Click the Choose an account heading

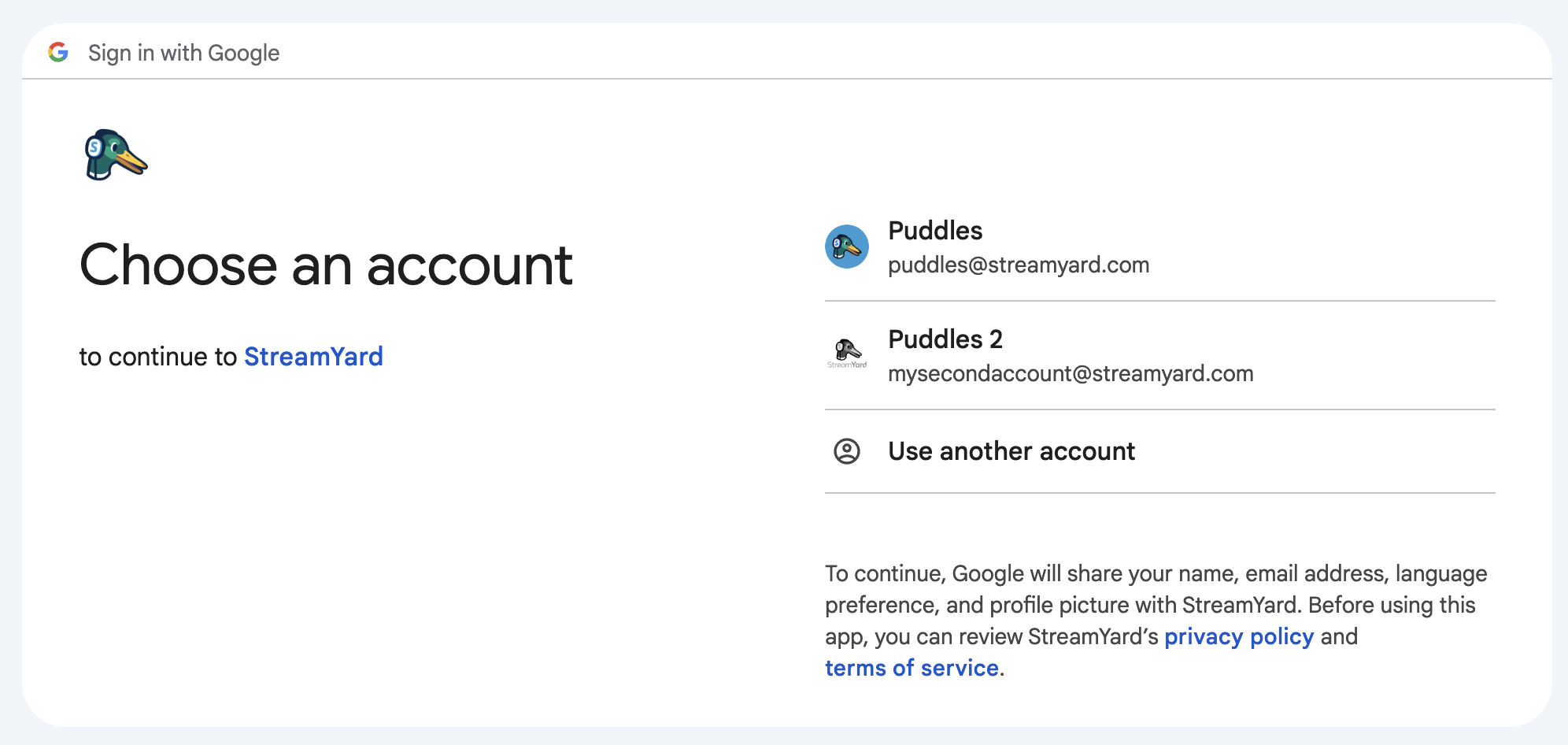(326, 265)
